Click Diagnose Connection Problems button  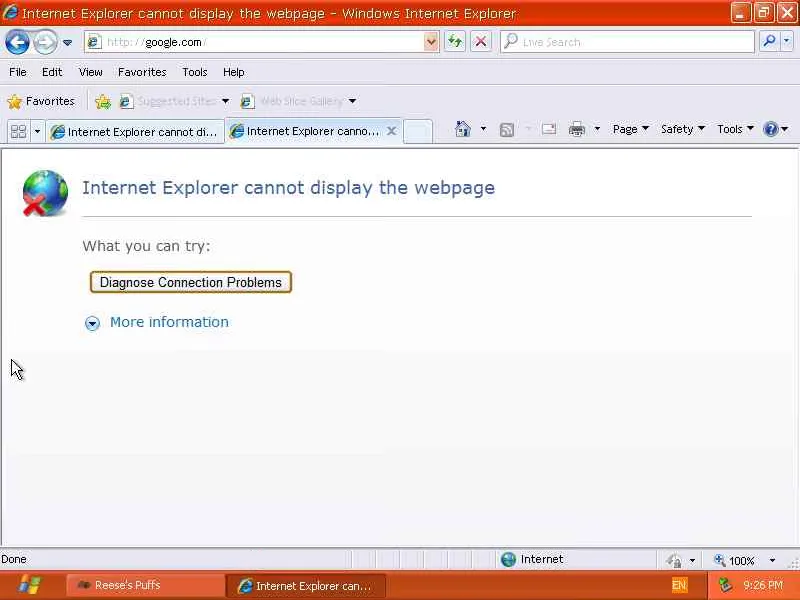click(191, 282)
